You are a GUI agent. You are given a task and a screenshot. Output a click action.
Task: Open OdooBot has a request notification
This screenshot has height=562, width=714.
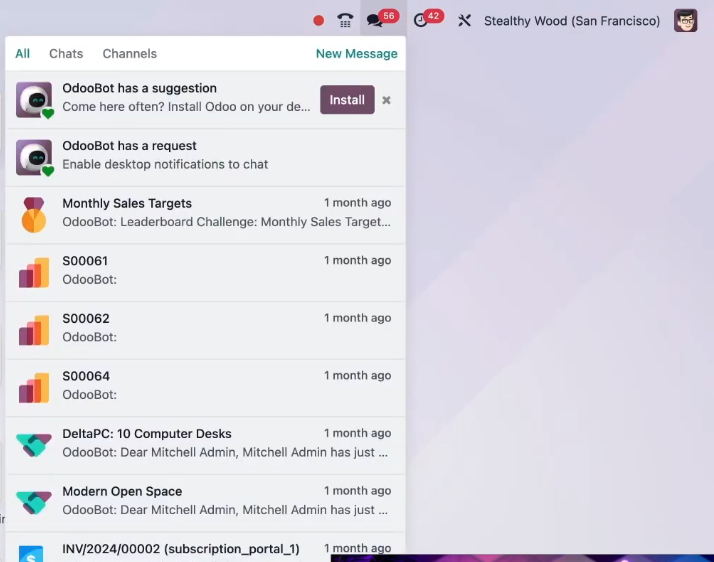pos(205,158)
